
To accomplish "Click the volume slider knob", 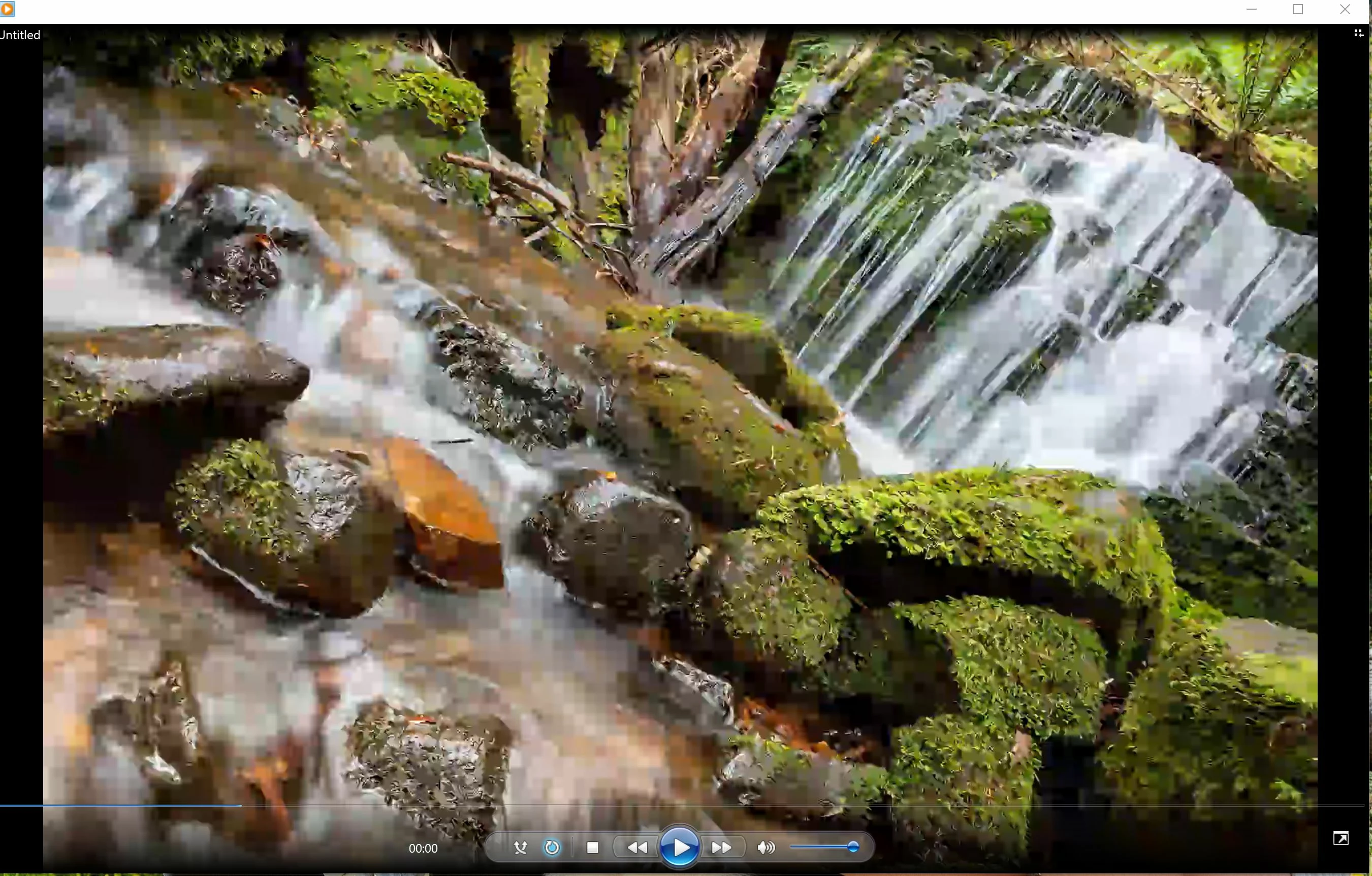I will (853, 848).
